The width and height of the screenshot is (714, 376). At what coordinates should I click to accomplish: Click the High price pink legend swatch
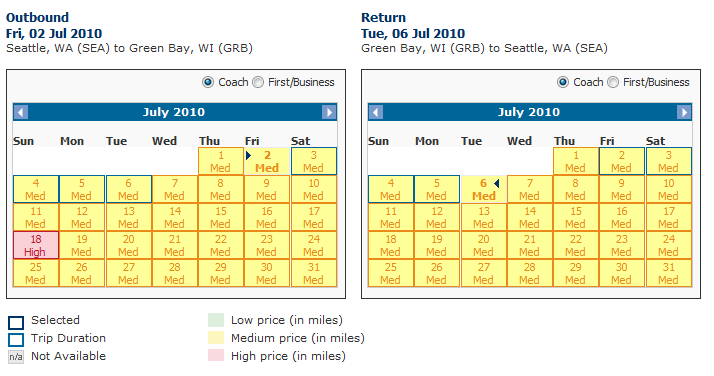tap(216, 356)
